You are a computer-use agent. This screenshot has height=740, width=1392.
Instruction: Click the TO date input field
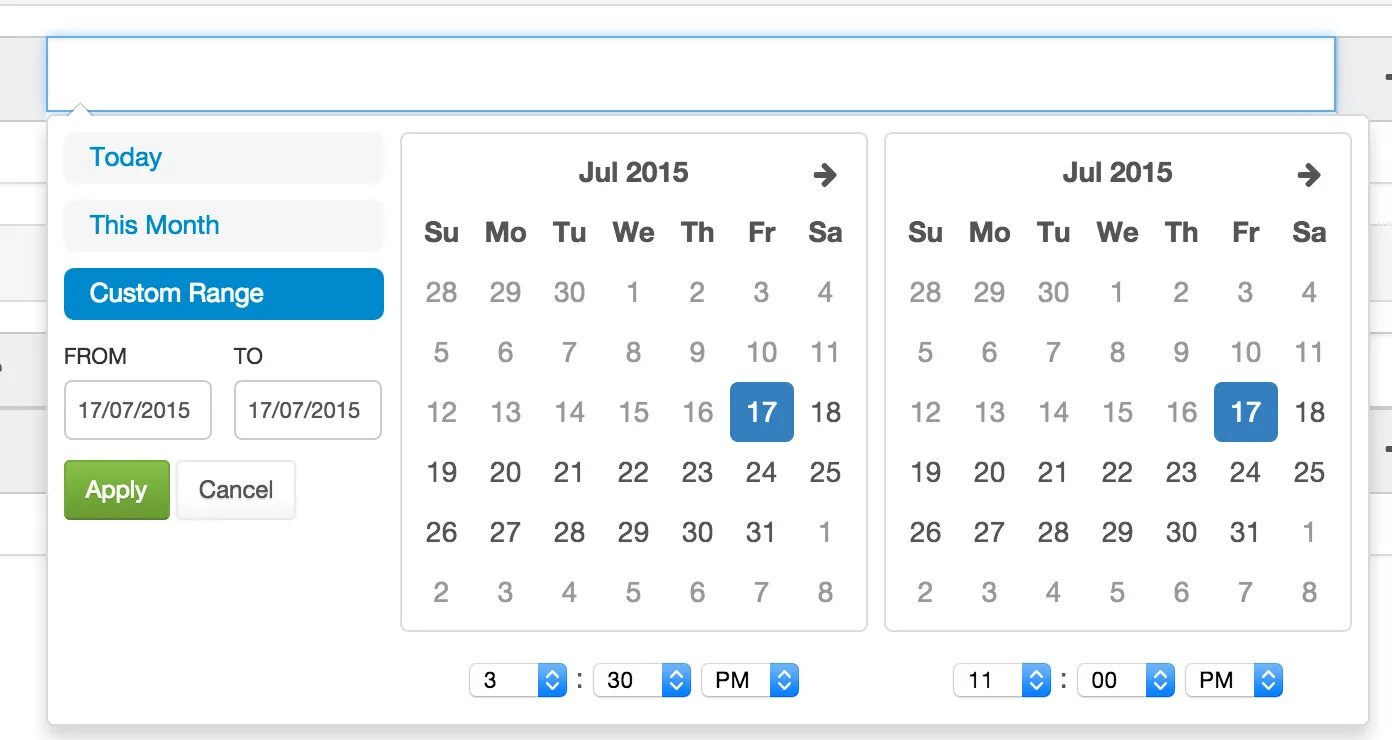(308, 410)
